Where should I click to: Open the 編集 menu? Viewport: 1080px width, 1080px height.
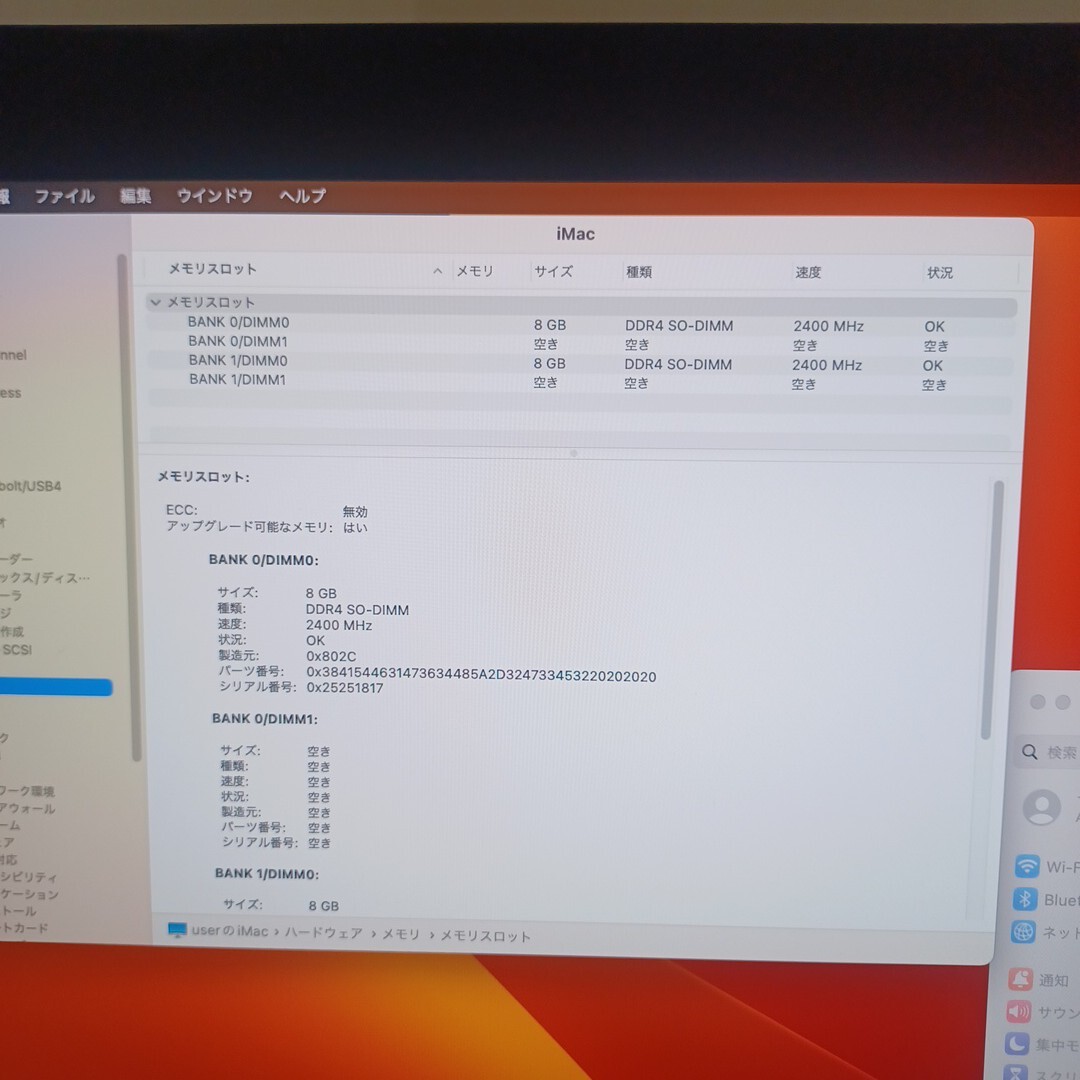[135, 196]
